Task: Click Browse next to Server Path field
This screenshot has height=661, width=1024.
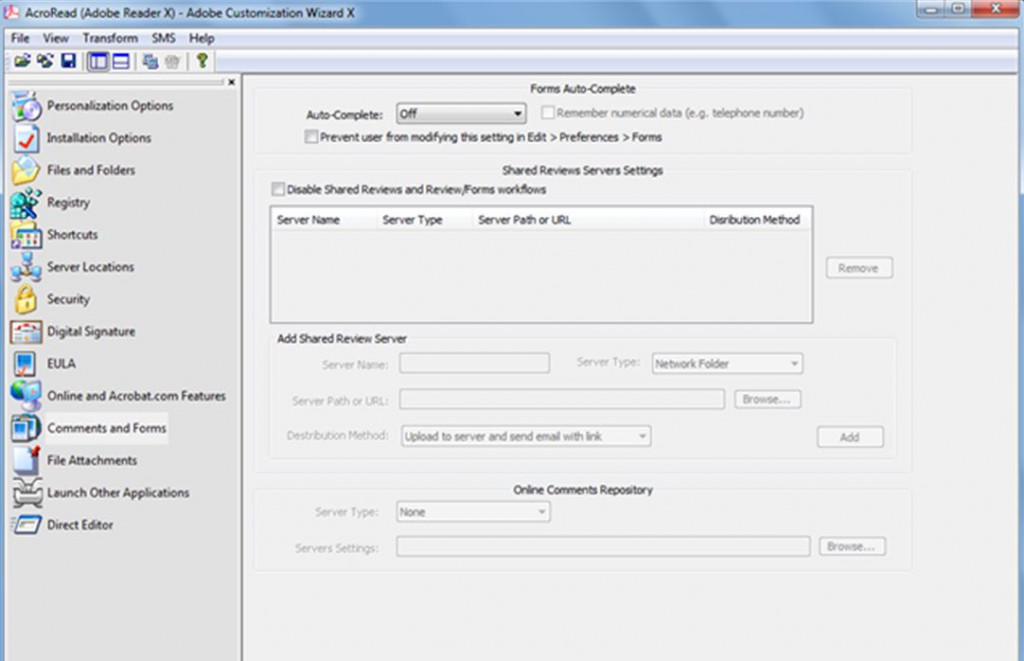Action: pyautogui.click(x=767, y=399)
